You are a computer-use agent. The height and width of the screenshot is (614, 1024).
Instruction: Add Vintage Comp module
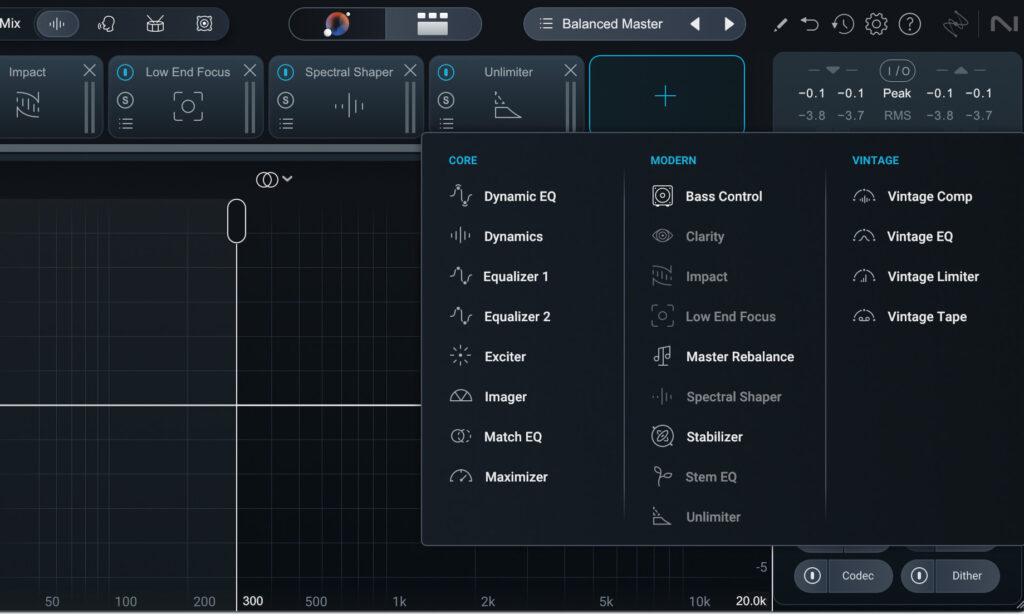pos(913,196)
